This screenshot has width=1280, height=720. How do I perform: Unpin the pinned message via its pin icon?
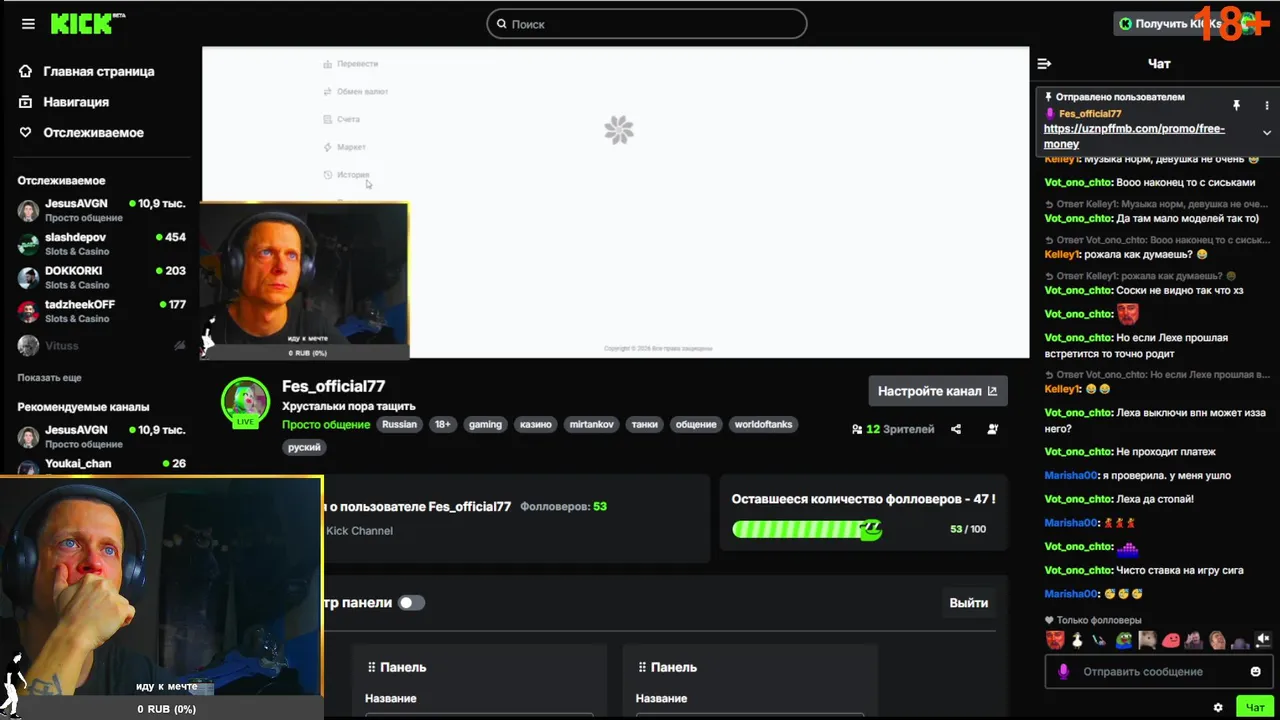pyautogui.click(x=1236, y=105)
